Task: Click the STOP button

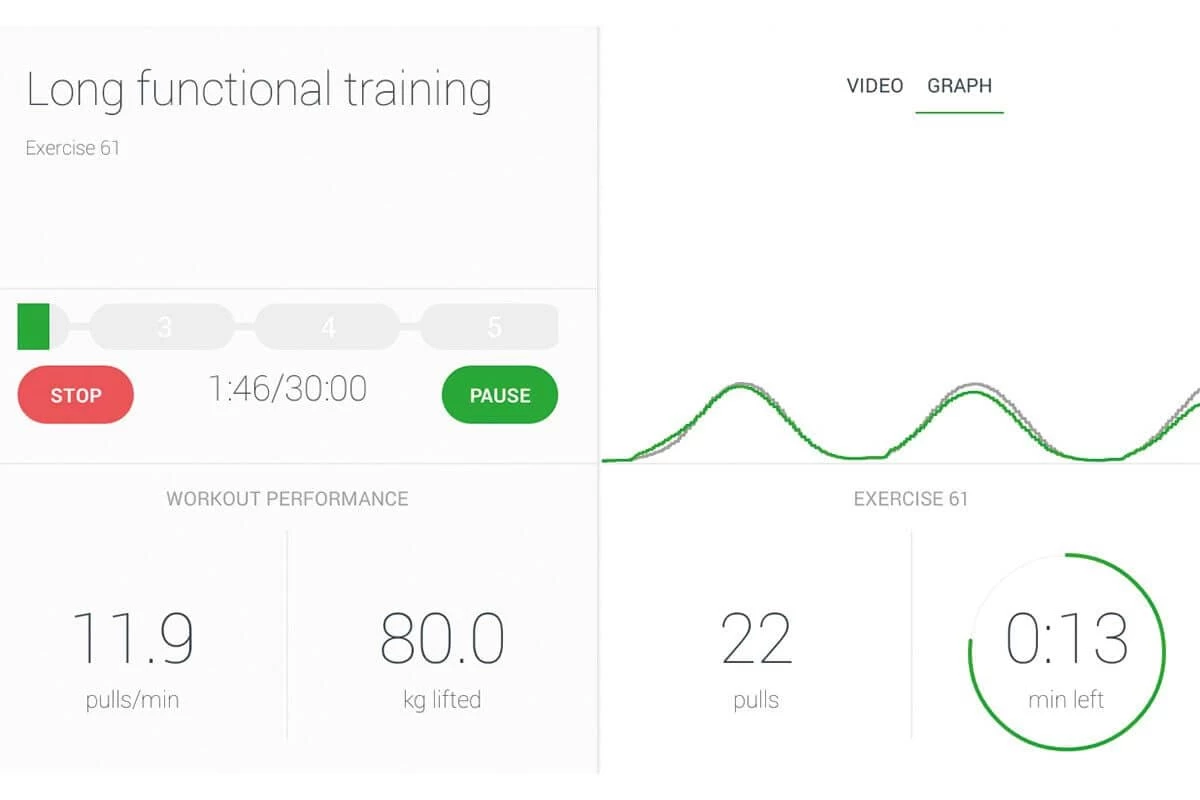Action: (x=75, y=395)
